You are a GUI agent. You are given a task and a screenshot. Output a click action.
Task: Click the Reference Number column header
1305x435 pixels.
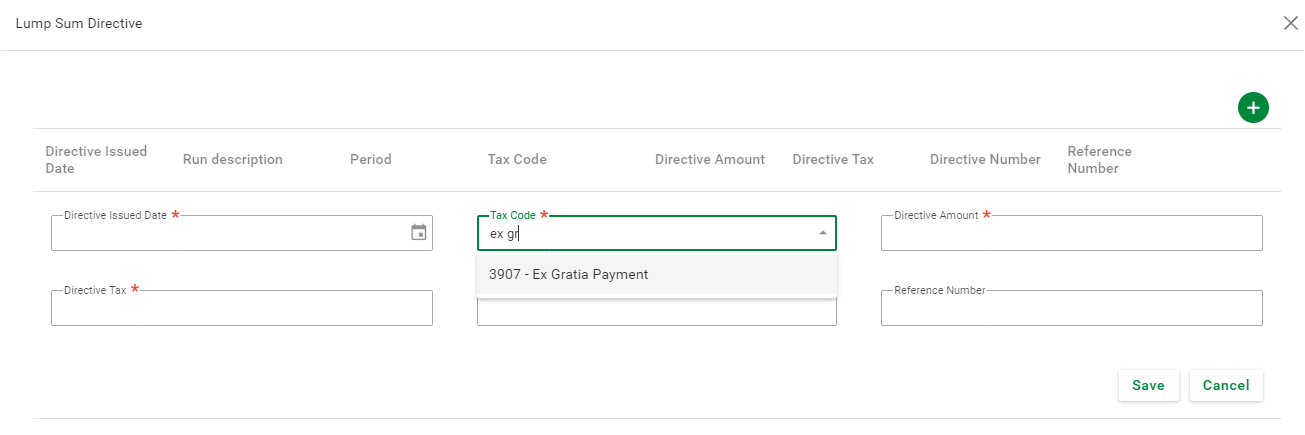pos(1099,160)
